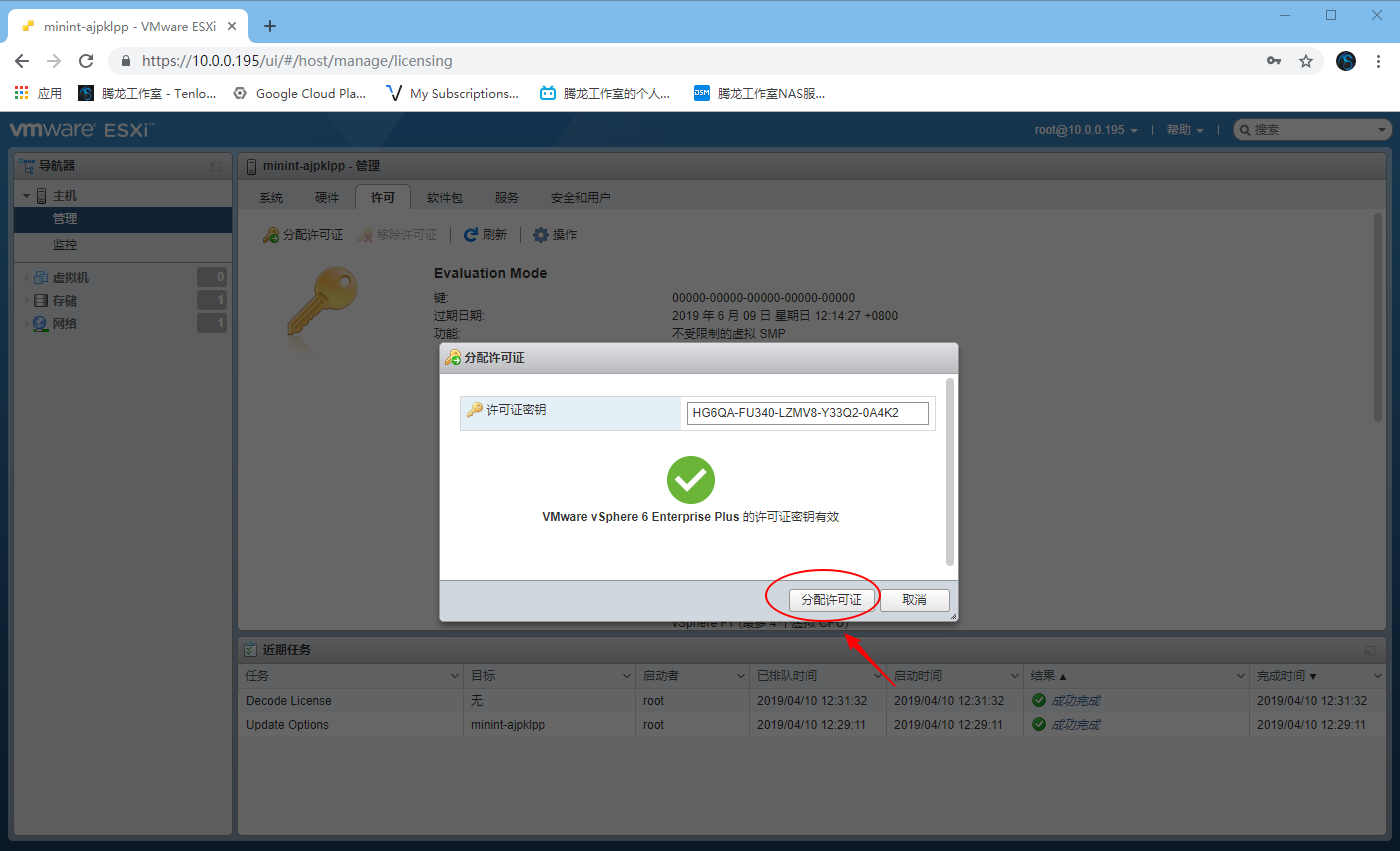This screenshot has height=851, width=1400.
Task: Switch to the System (系统) tab
Action: click(271, 198)
